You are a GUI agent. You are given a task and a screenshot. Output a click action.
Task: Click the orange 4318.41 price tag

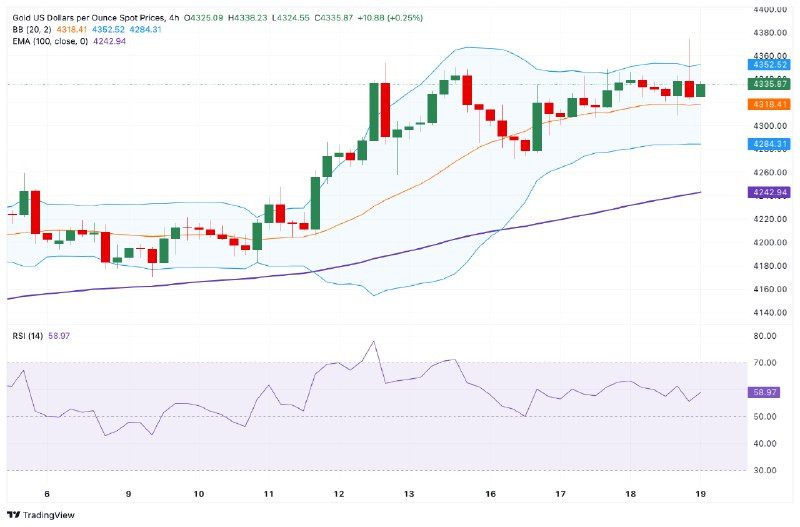pyautogui.click(x=769, y=104)
